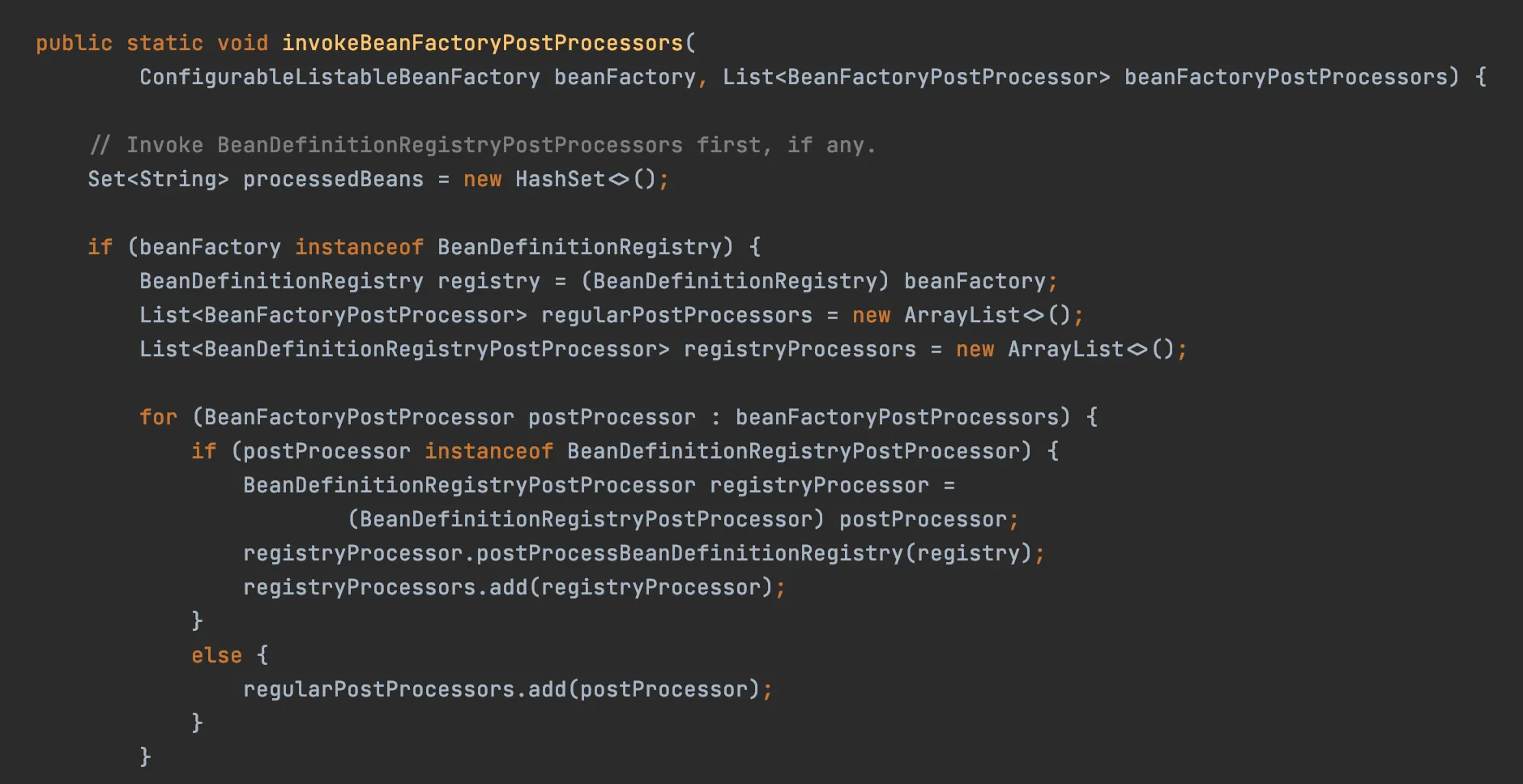Click the invokeBeanFactoryPostProcessors method name

coord(482,43)
